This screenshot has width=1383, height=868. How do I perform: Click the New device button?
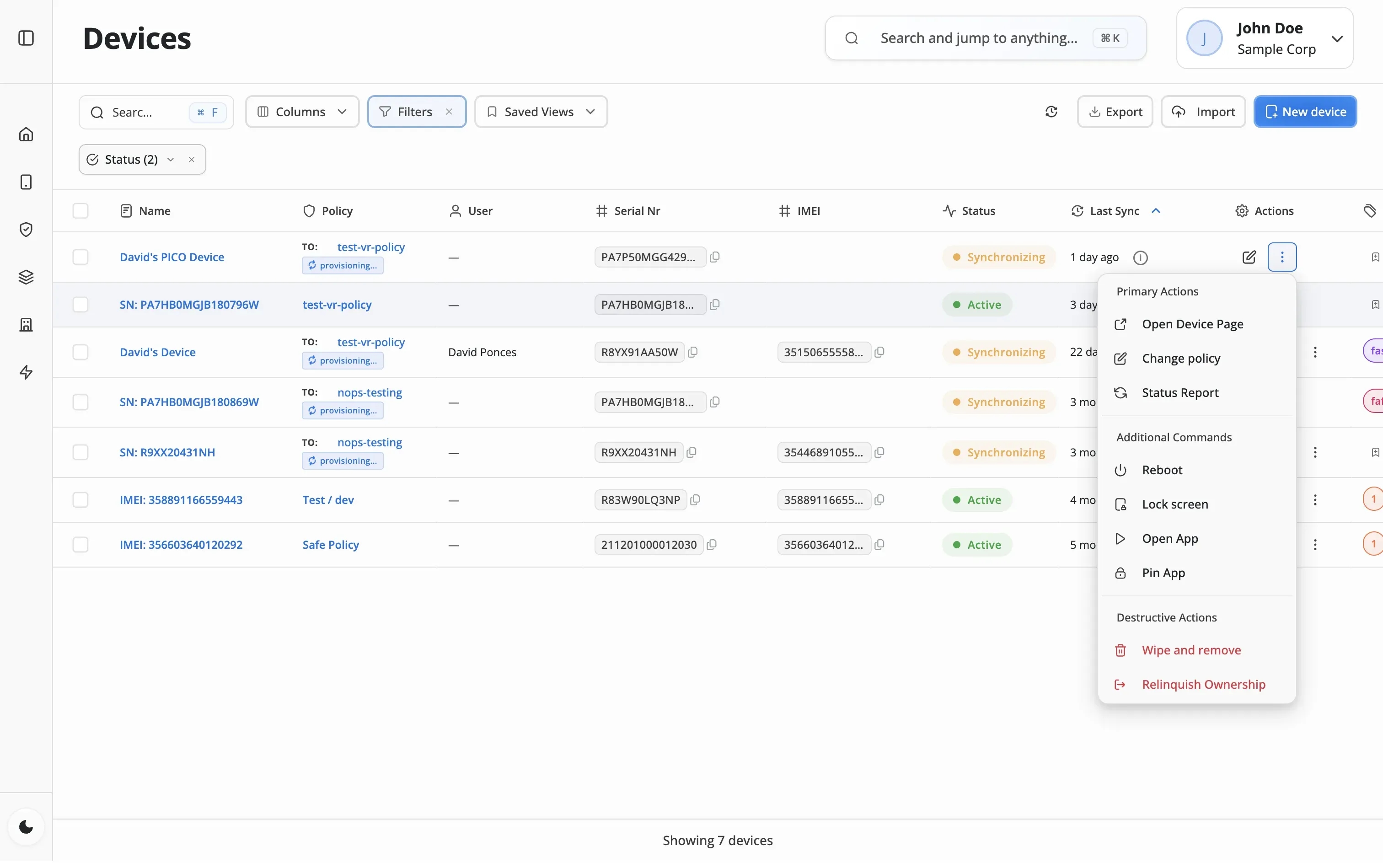coord(1305,112)
